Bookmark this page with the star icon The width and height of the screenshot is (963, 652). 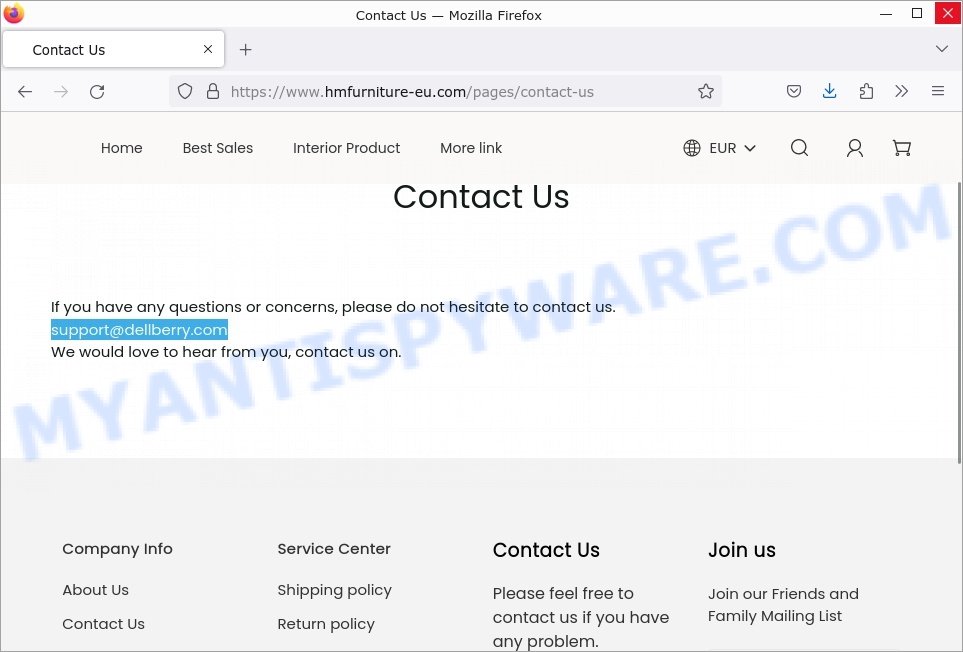pos(706,91)
